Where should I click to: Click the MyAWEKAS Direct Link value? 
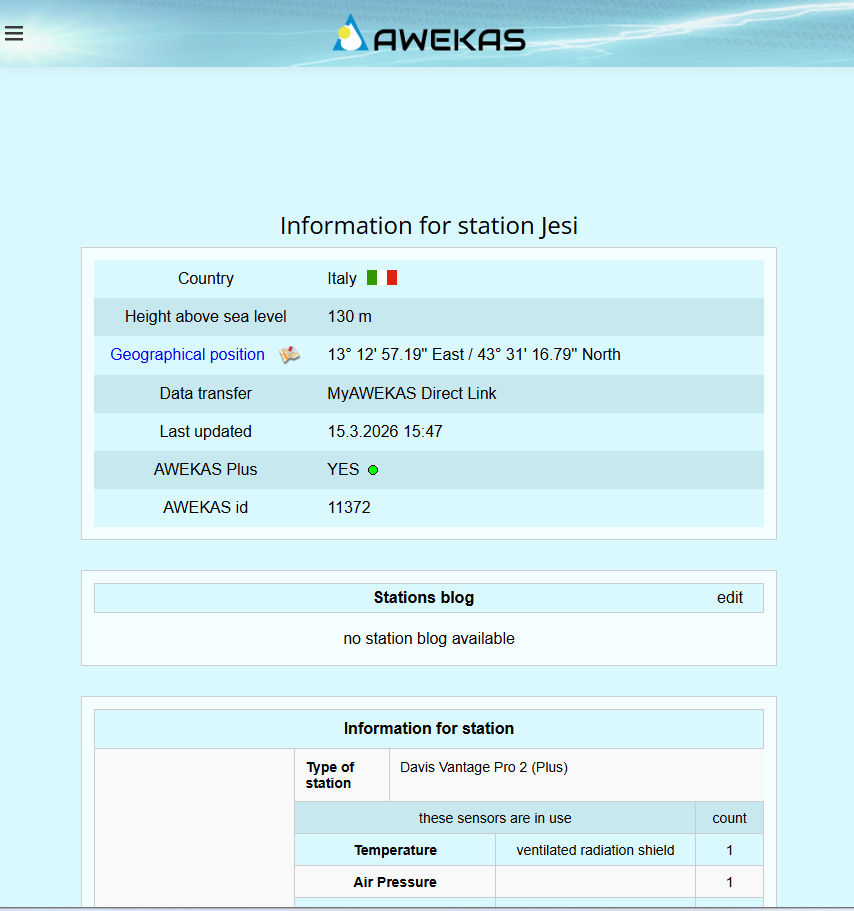tap(411, 393)
